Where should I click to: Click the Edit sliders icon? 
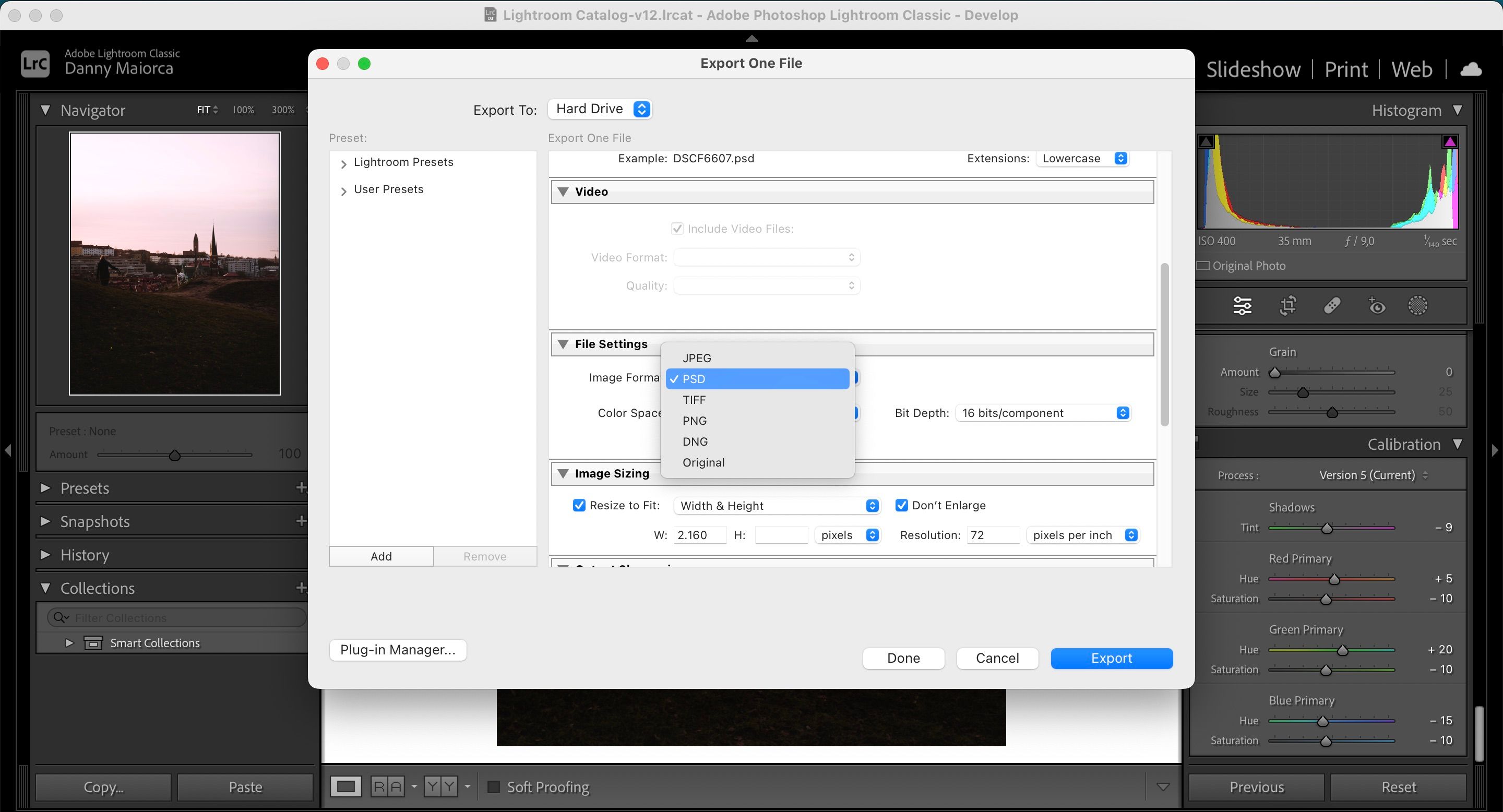1242,306
